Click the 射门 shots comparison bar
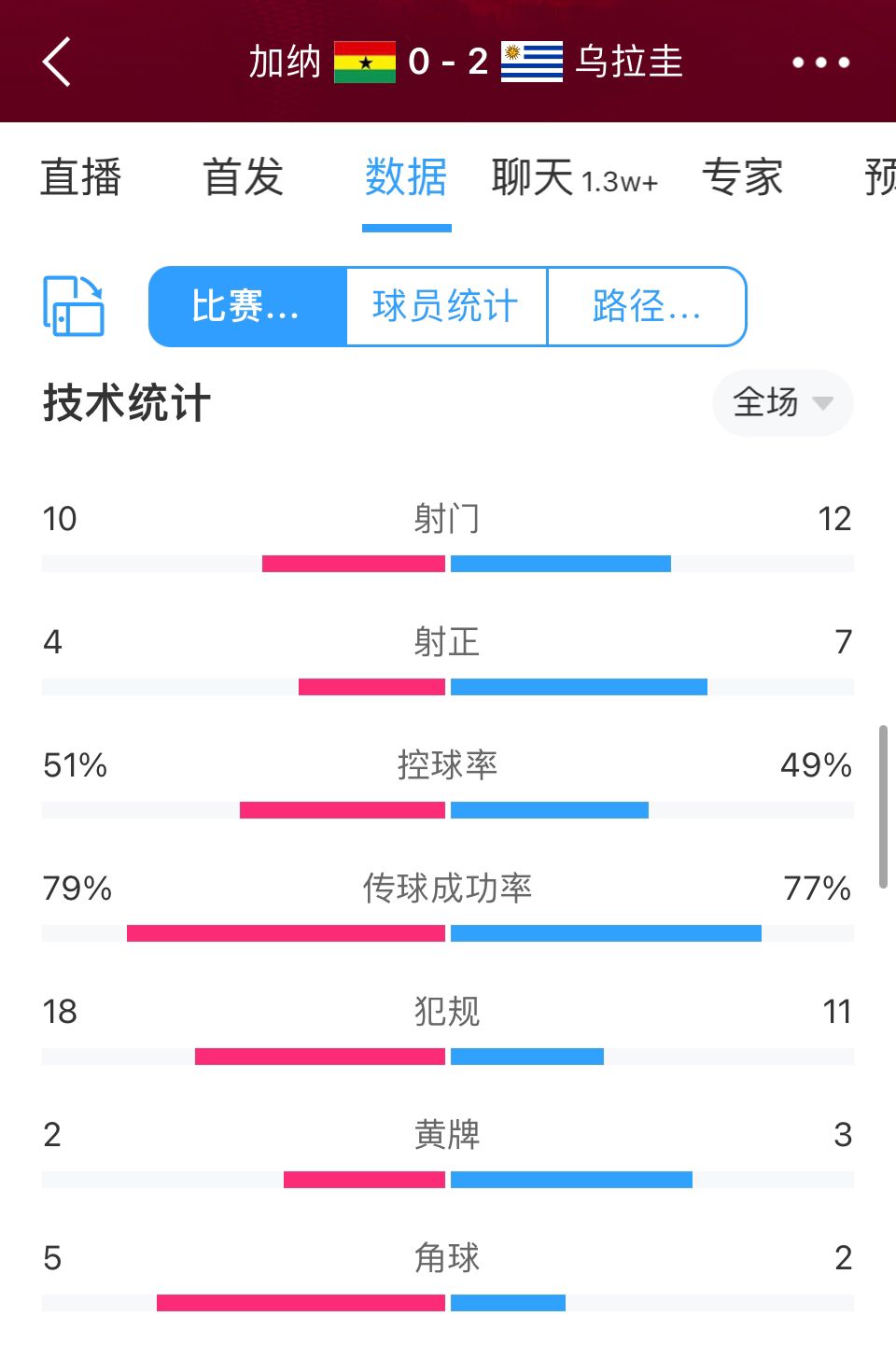Image resolution: width=896 pixels, height=1358 pixels. 448,564
